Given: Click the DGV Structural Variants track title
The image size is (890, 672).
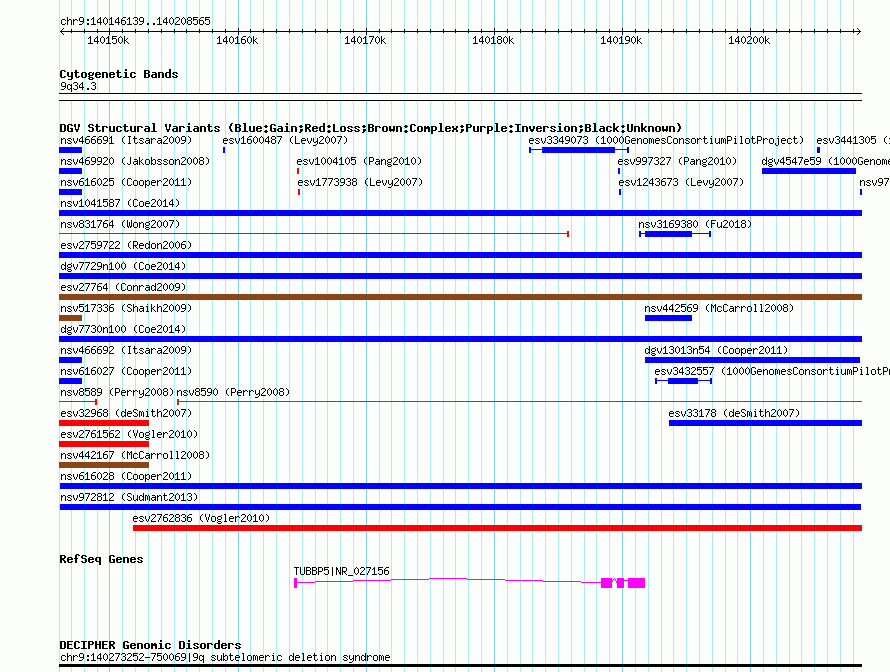Looking at the screenshot, I should pos(371,128).
